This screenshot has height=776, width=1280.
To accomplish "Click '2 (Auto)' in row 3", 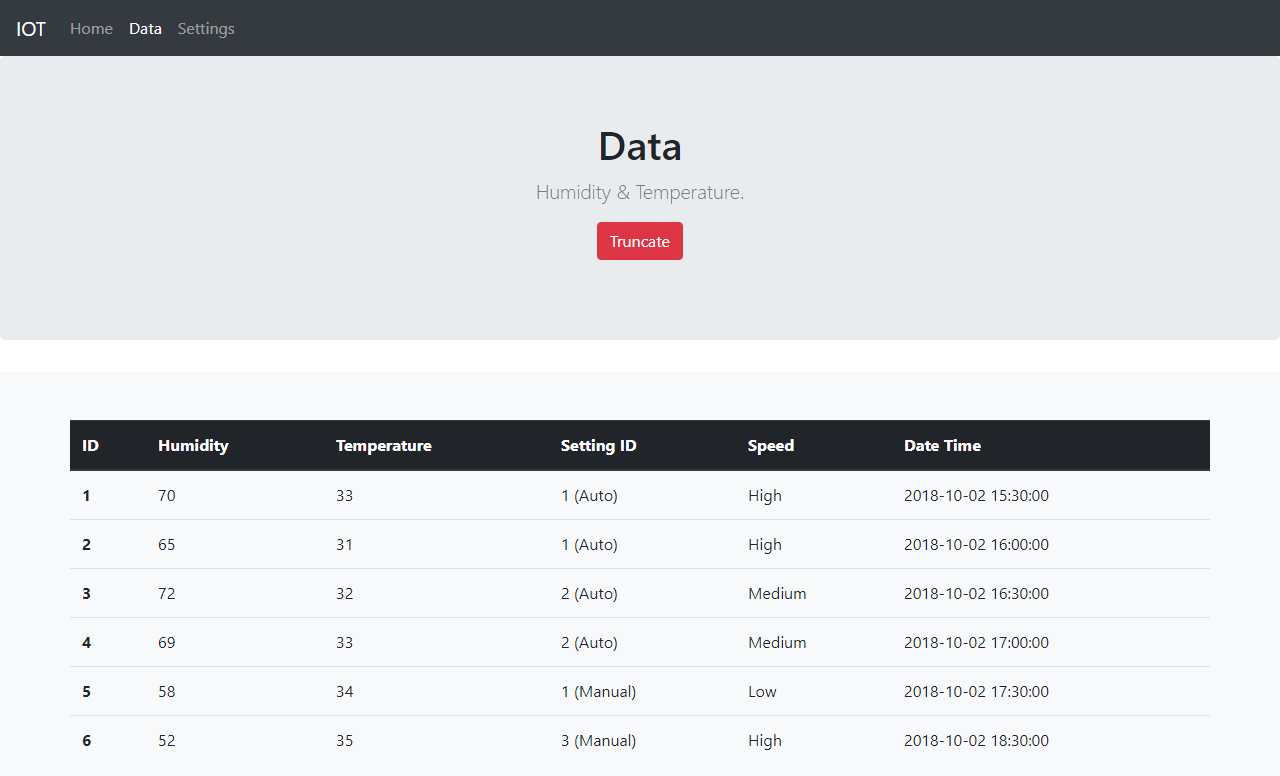I will (589, 593).
